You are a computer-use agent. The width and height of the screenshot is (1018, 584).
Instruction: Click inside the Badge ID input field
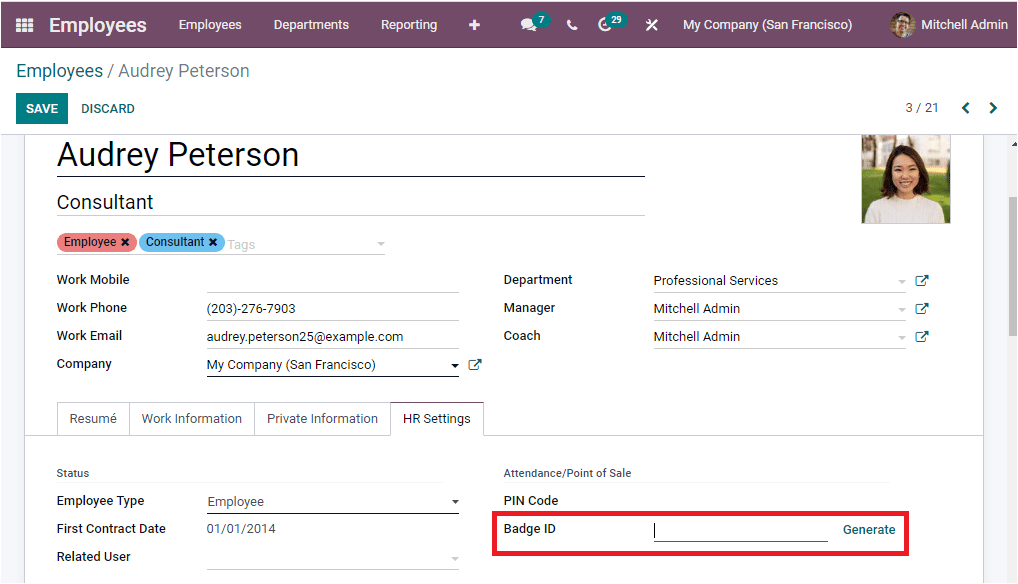[x=740, y=530]
